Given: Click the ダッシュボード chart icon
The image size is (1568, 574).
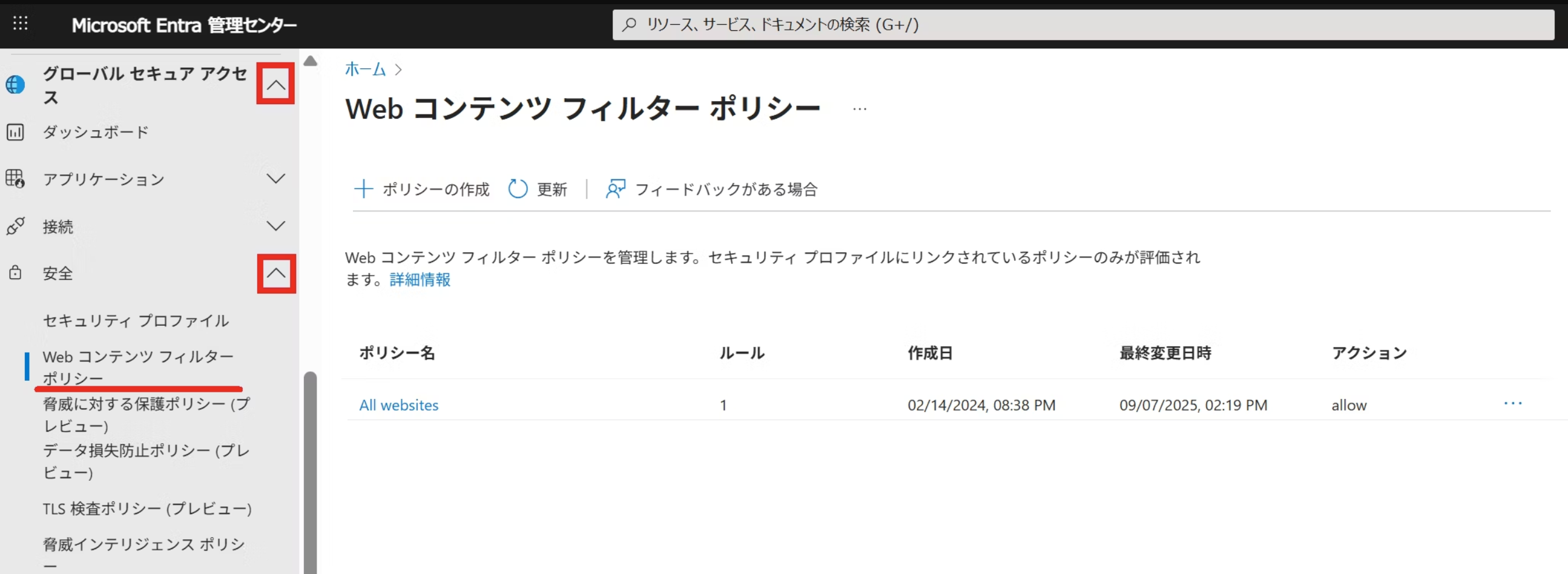Looking at the screenshot, I should coord(15,132).
